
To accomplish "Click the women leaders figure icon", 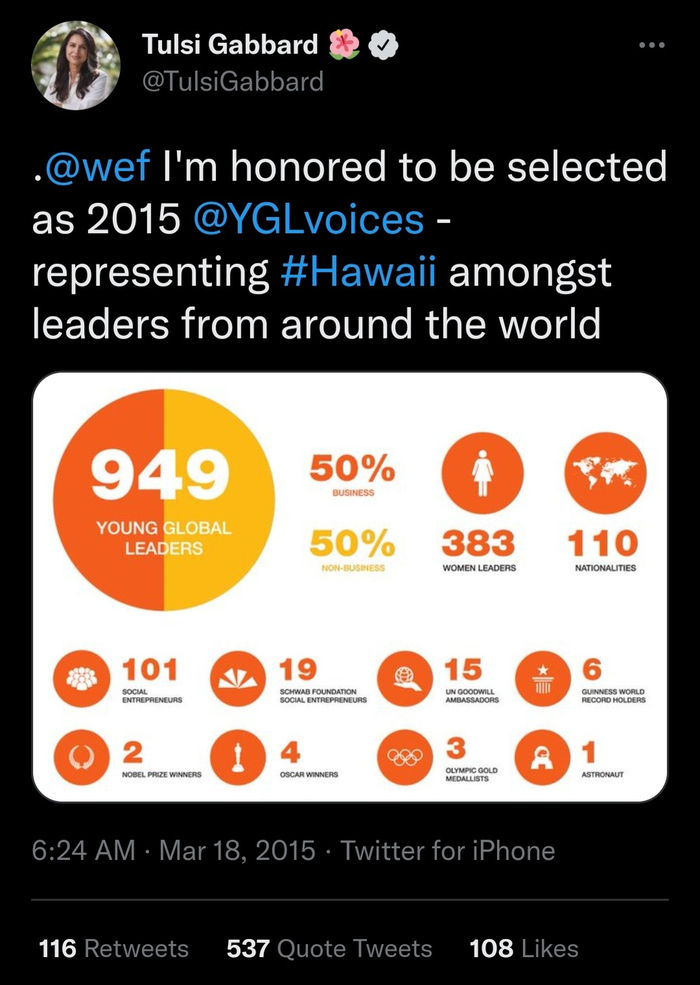I will [483, 473].
